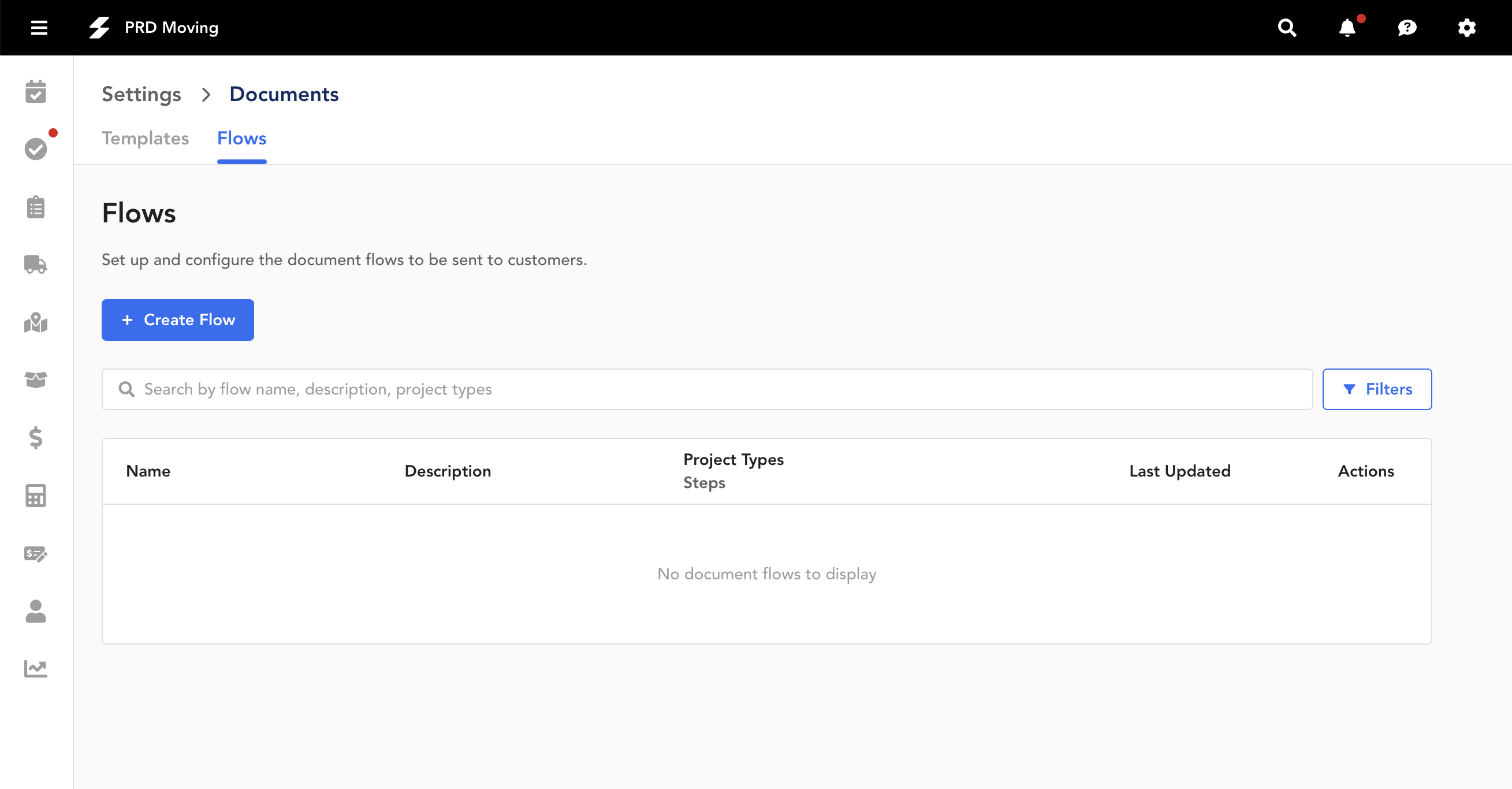Click the Steps sub-header text
This screenshot has height=789, width=1512.
(704, 482)
